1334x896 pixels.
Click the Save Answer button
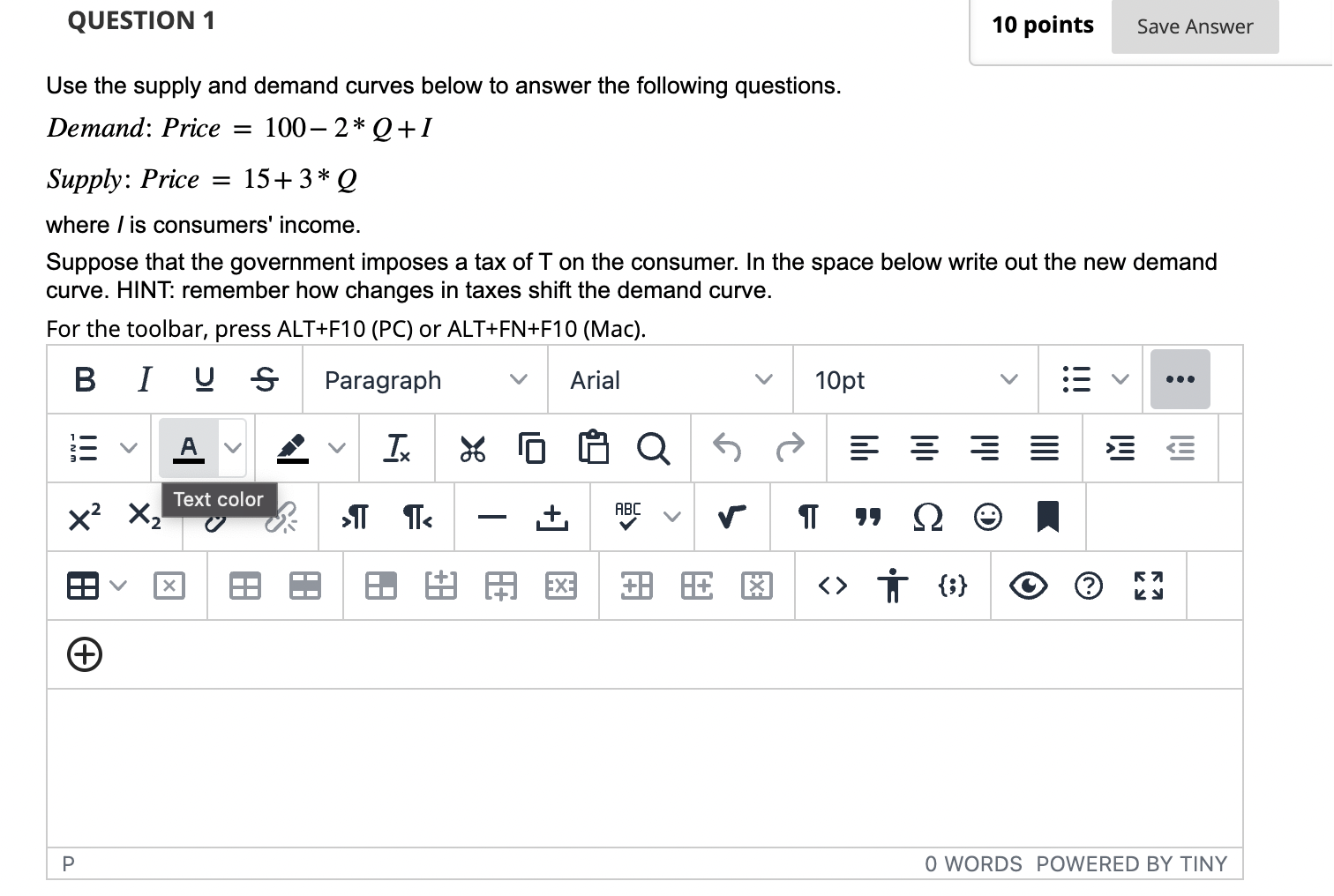coord(1195,26)
